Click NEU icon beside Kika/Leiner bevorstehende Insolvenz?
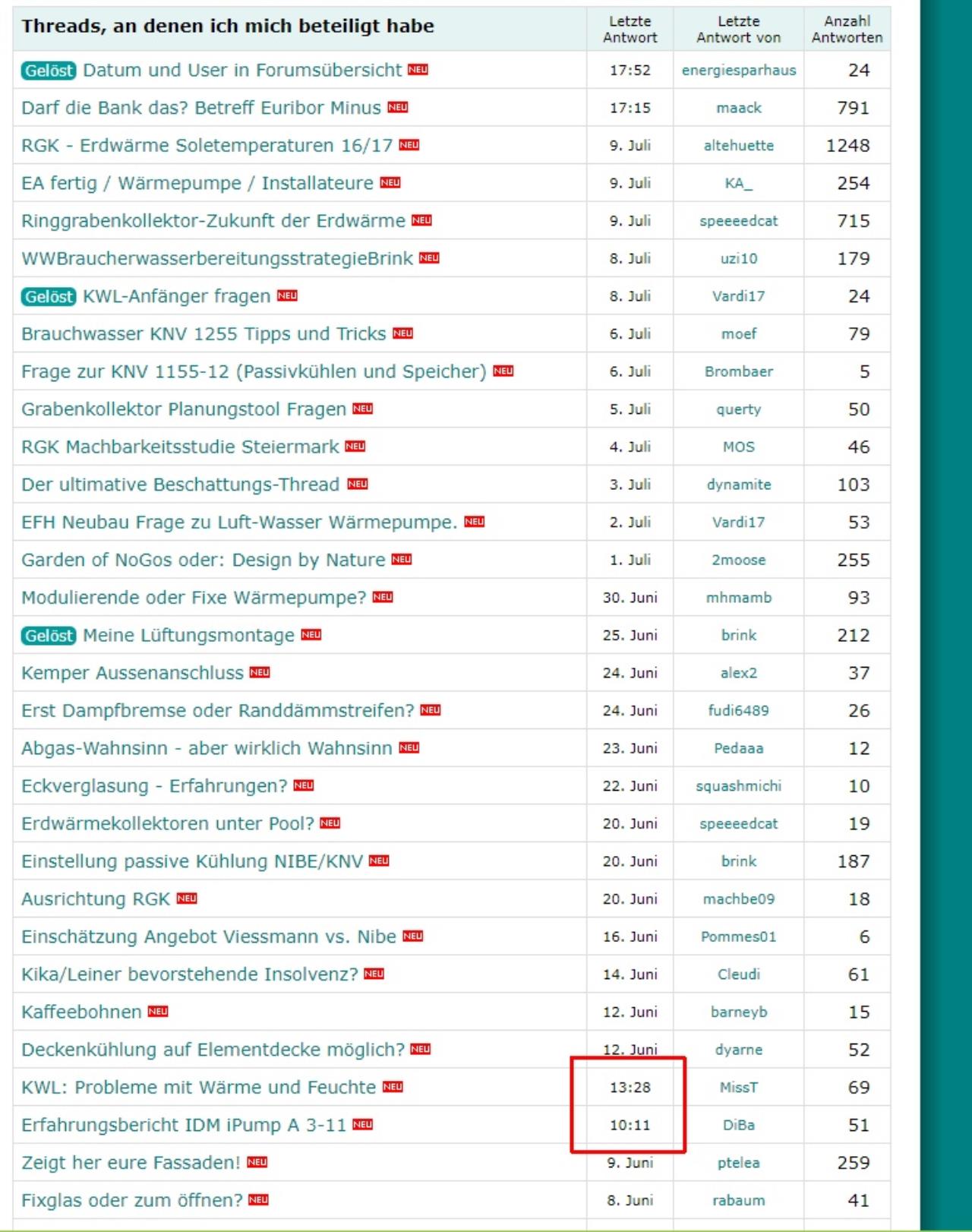This screenshot has height=1232, width=972. pos(374,974)
